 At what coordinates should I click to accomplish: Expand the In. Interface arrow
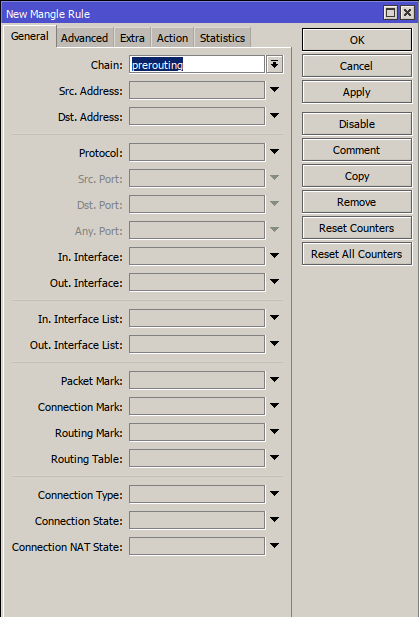click(275, 255)
